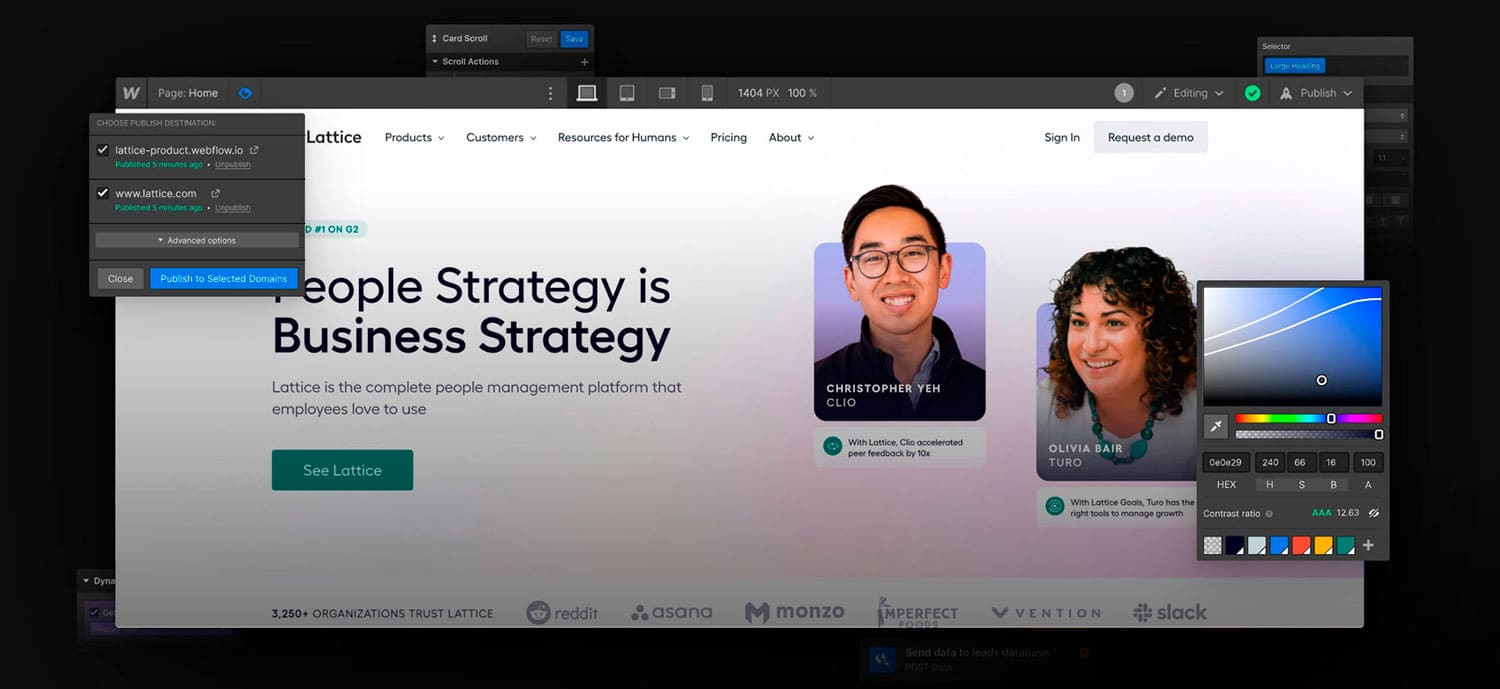The image size is (1500, 689).
Task: Uncheck the lattice-product.webflow.io destination
Action: coord(102,149)
